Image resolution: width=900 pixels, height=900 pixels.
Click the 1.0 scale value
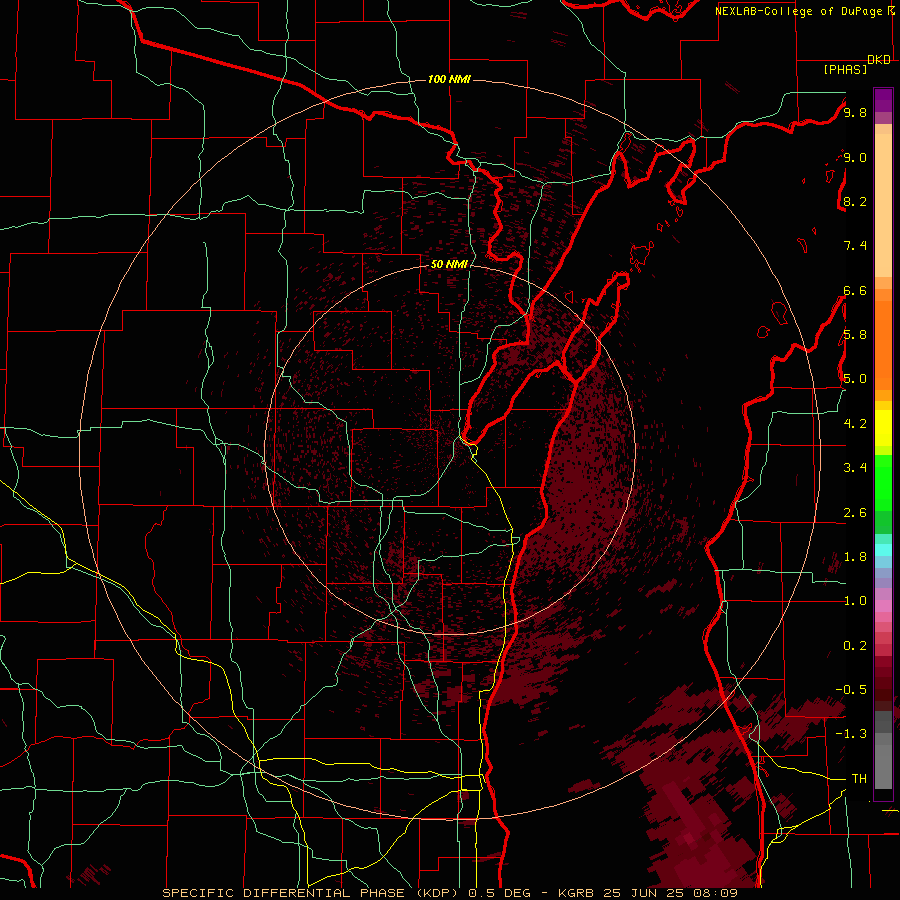pos(855,601)
